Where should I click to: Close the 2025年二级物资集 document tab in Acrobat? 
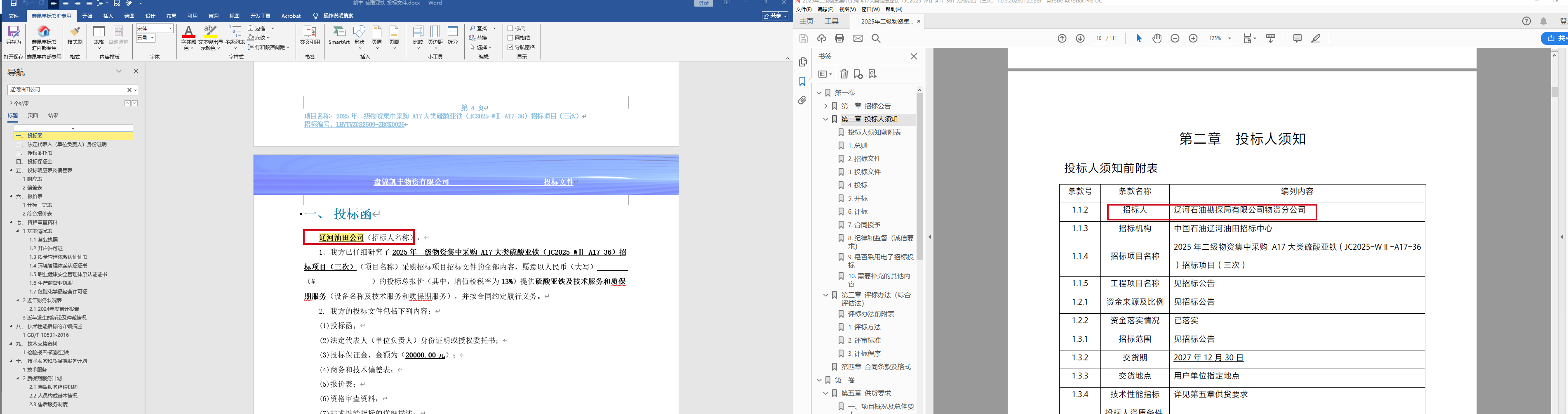point(919,21)
